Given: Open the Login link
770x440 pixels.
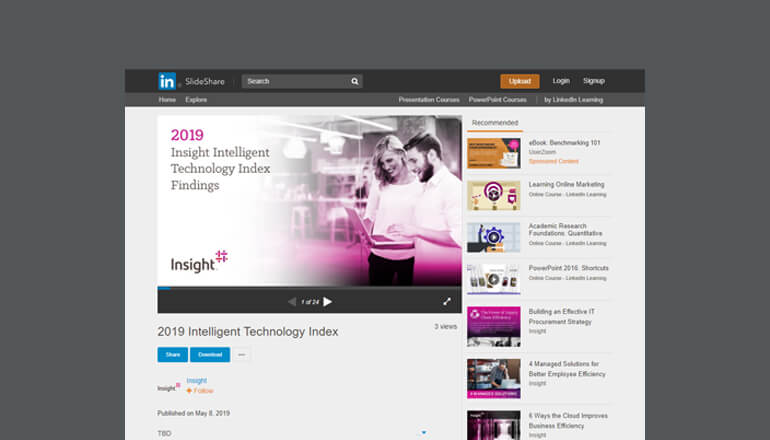Looking at the screenshot, I should [x=561, y=81].
